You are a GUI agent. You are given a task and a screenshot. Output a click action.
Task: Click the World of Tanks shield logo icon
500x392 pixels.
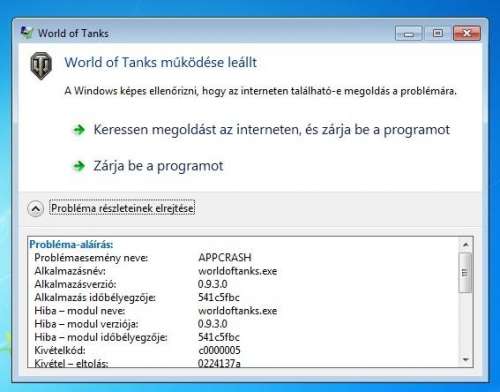point(41,66)
